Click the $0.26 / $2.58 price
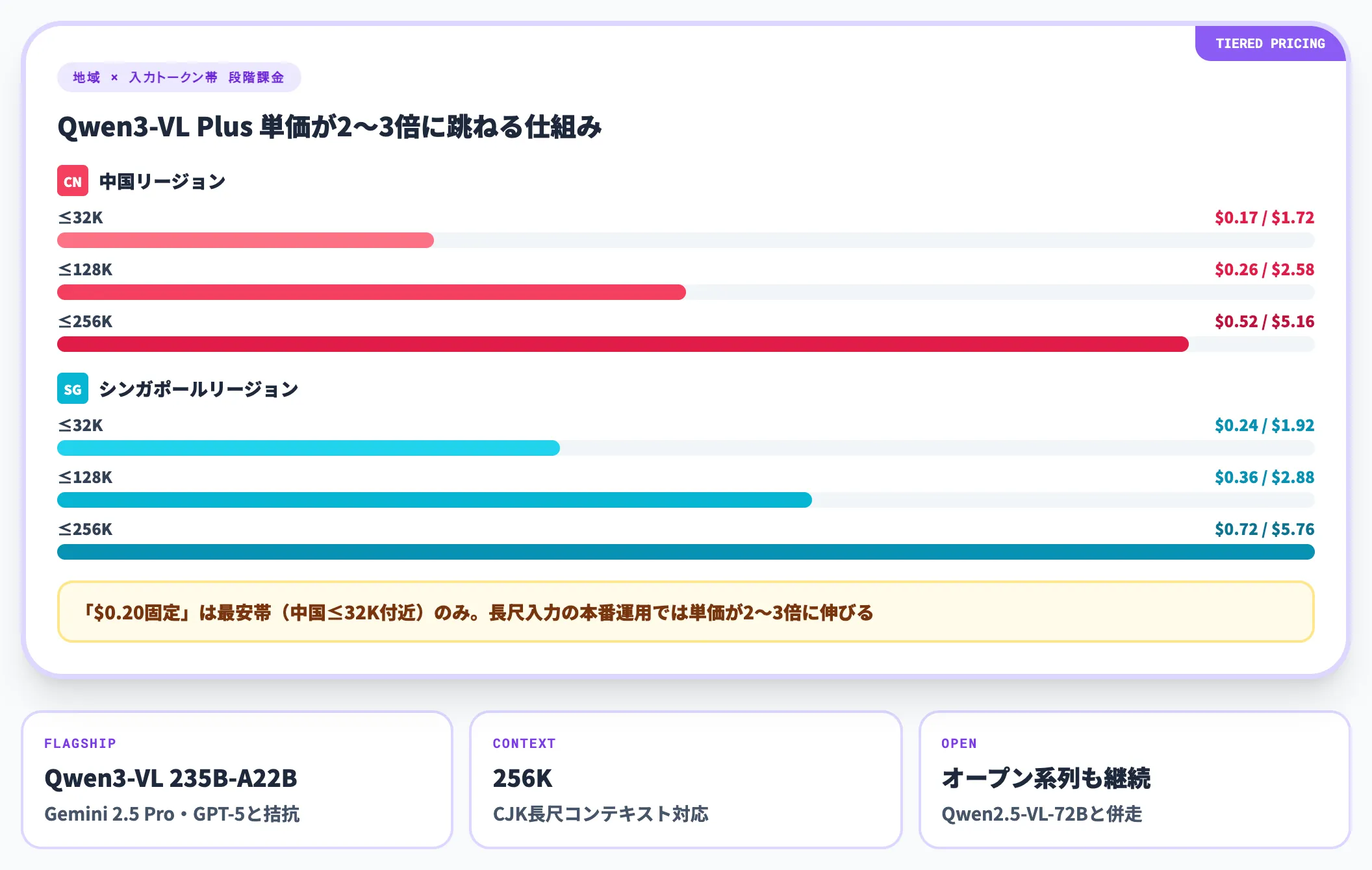This screenshot has height=870, width=1372. (1264, 269)
